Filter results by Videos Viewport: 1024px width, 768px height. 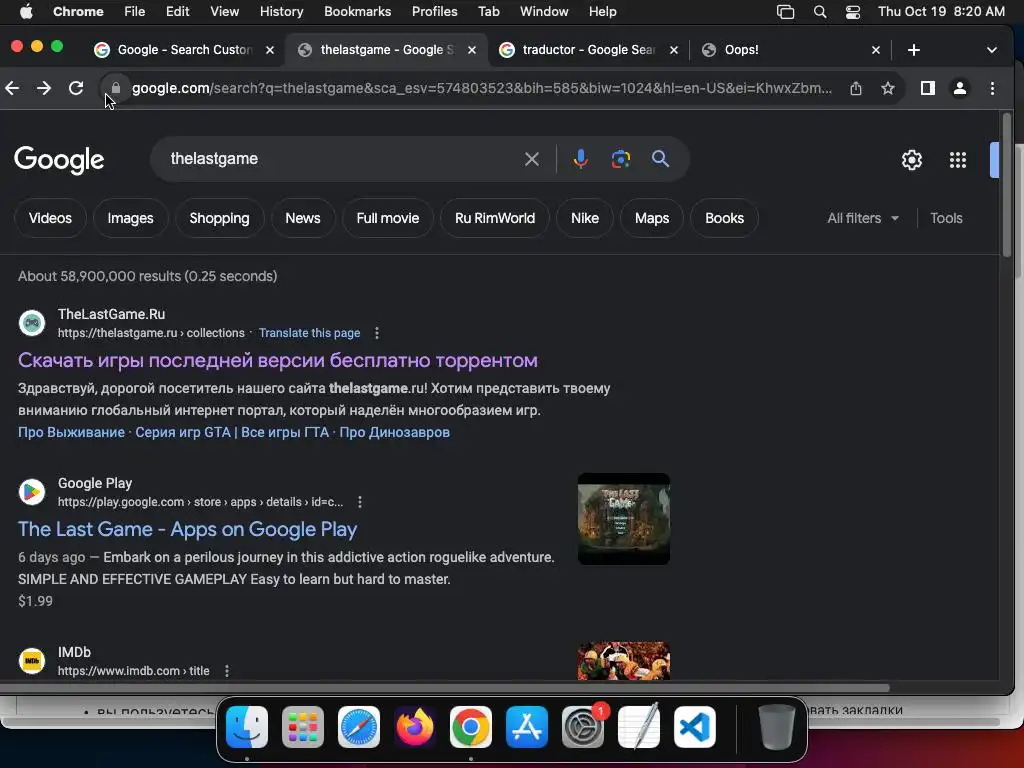[x=50, y=218]
